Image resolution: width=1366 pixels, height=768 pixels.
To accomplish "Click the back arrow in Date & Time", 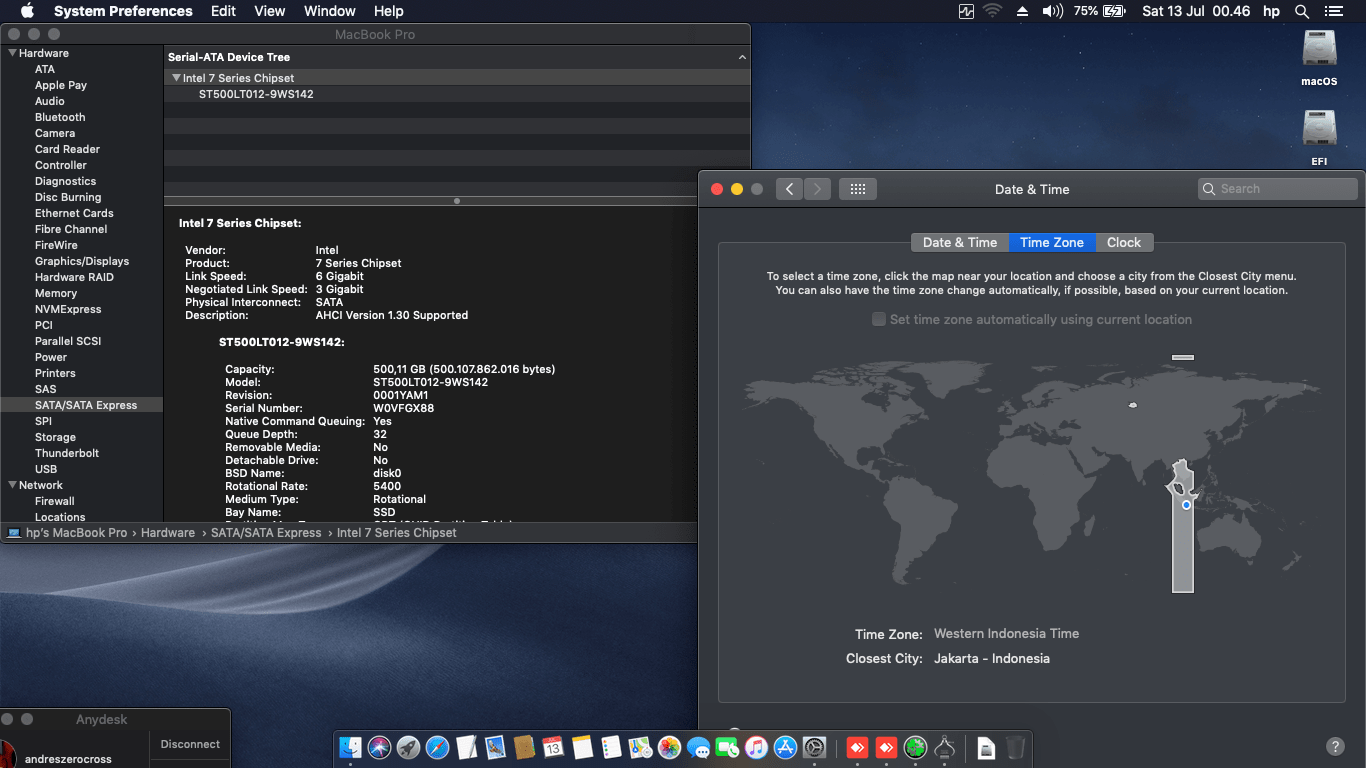I will (789, 189).
